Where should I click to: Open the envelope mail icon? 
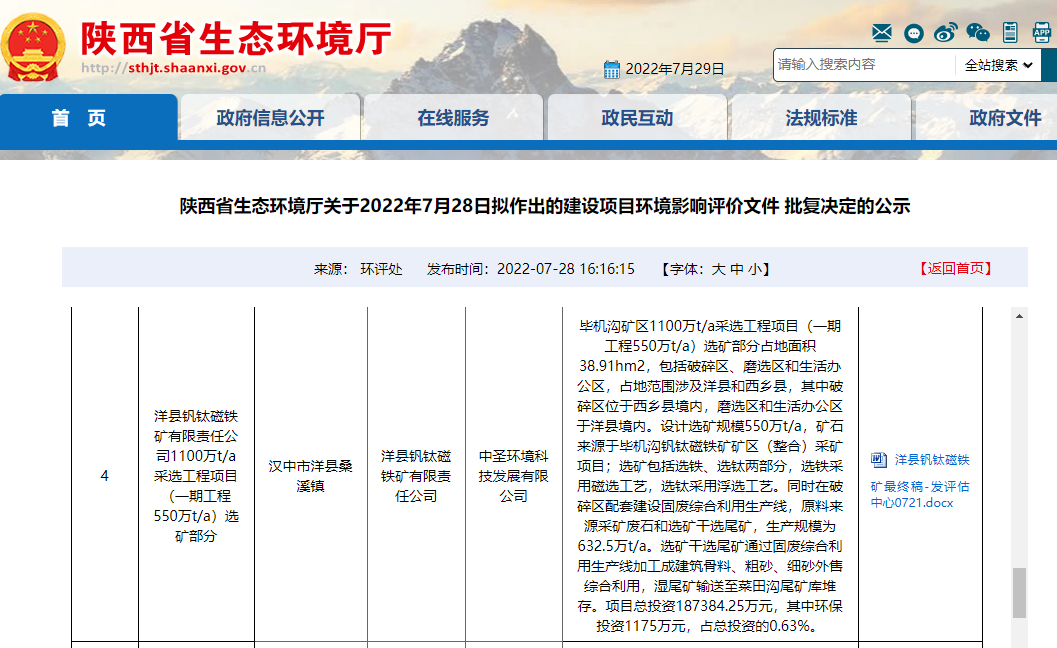pos(881,33)
